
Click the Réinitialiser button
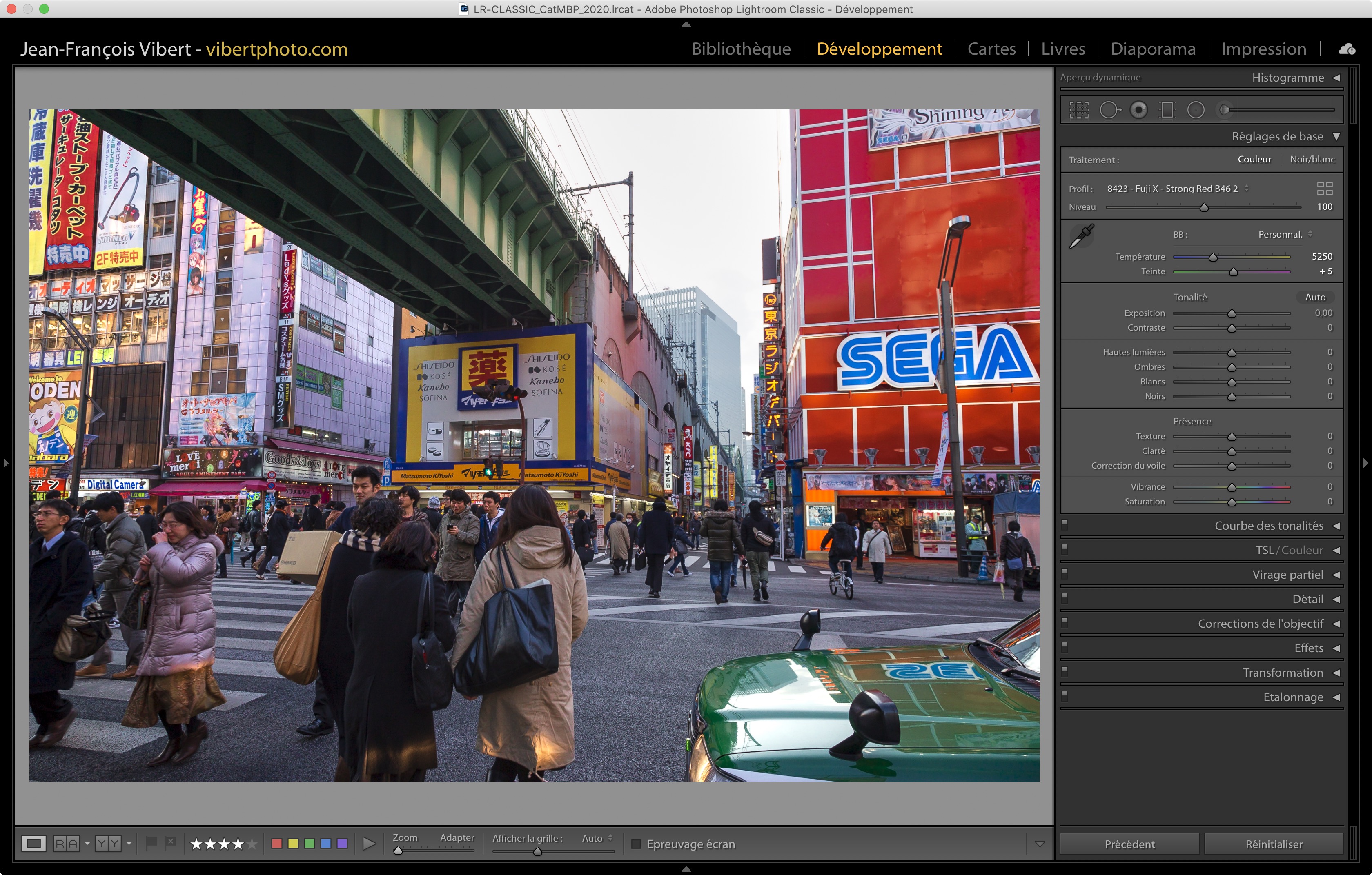pos(1274,844)
